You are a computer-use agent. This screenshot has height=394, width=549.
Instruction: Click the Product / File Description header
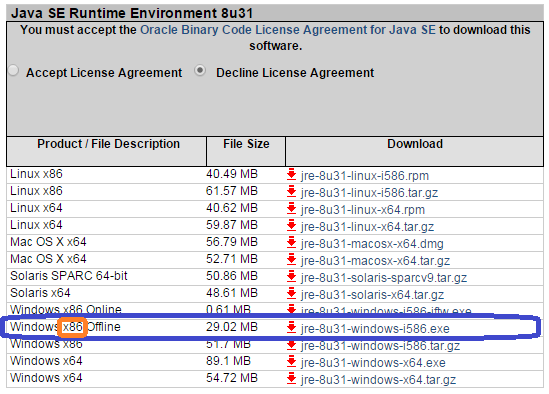[108, 144]
